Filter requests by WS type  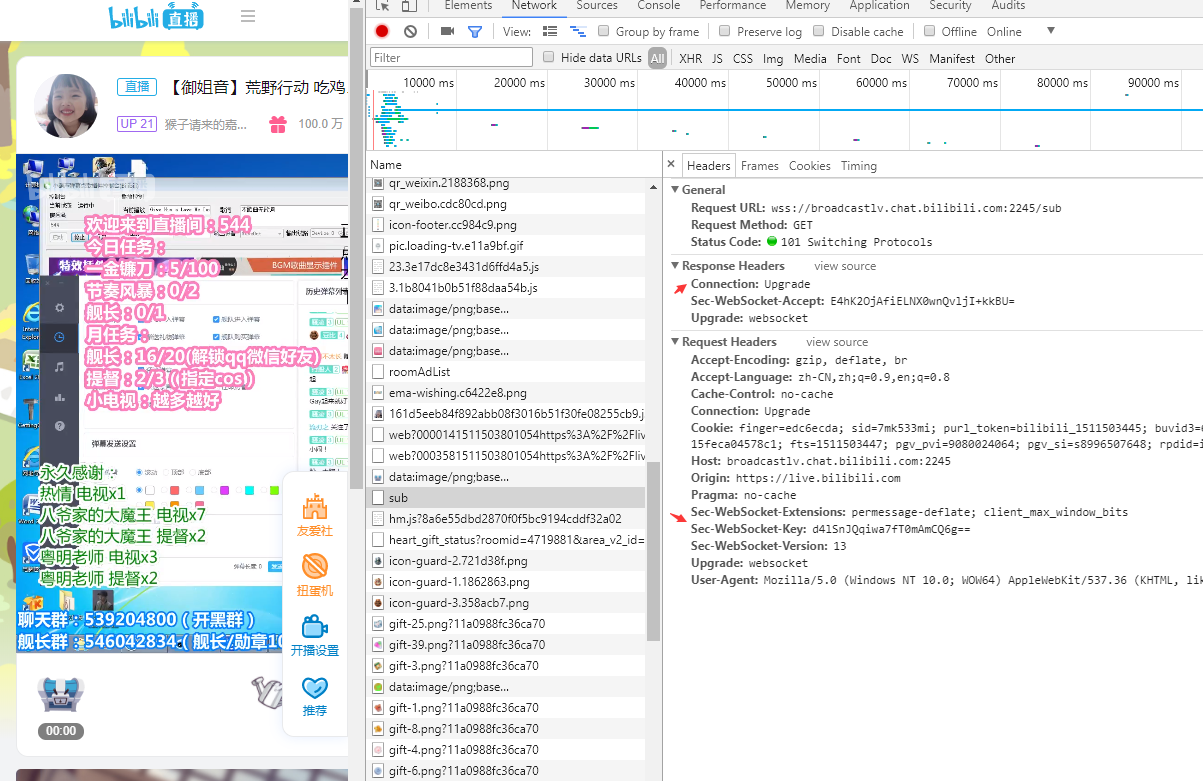point(910,59)
